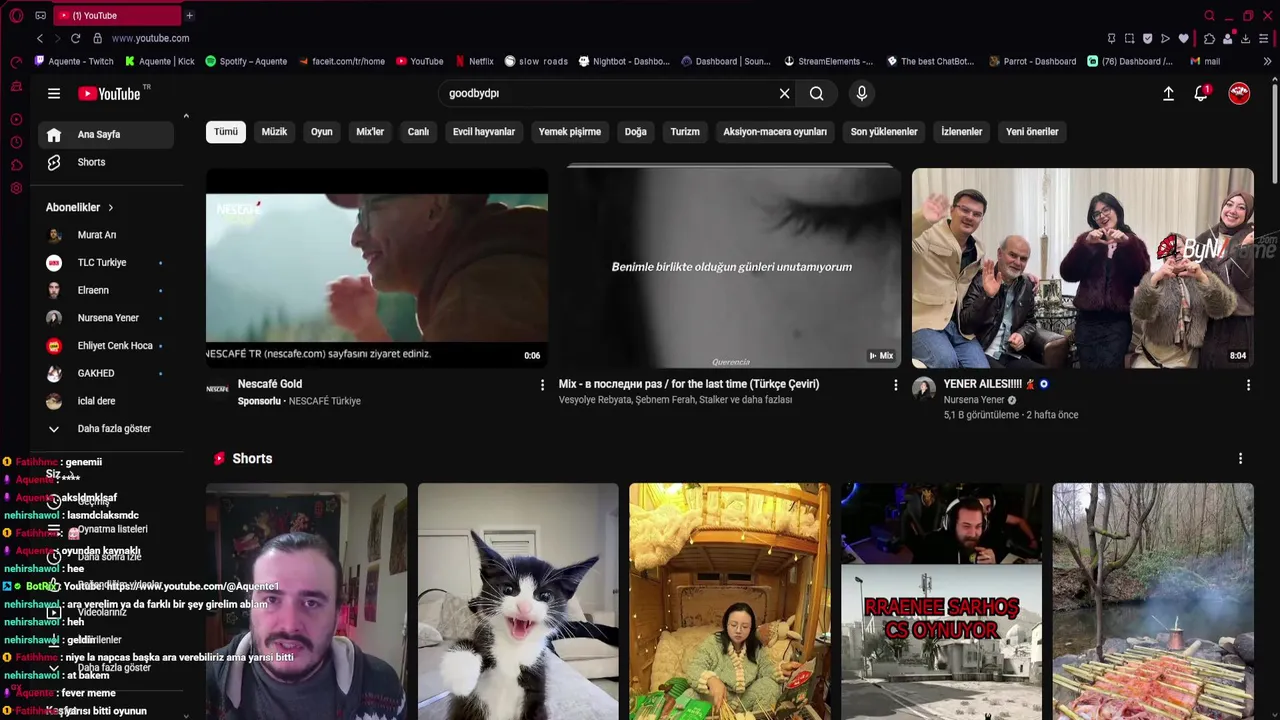
Task: Select the Yeni öneriler chip
Action: [x=1032, y=131]
